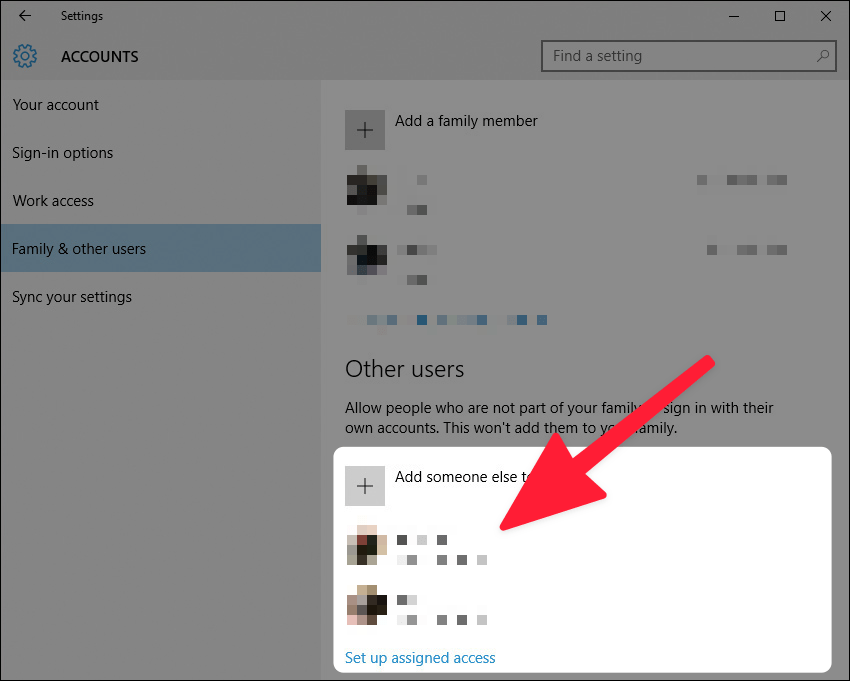Image resolution: width=850 pixels, height=681 pixels.
Task: Click the search magnifier icon
Action: [x=823, y=56]
